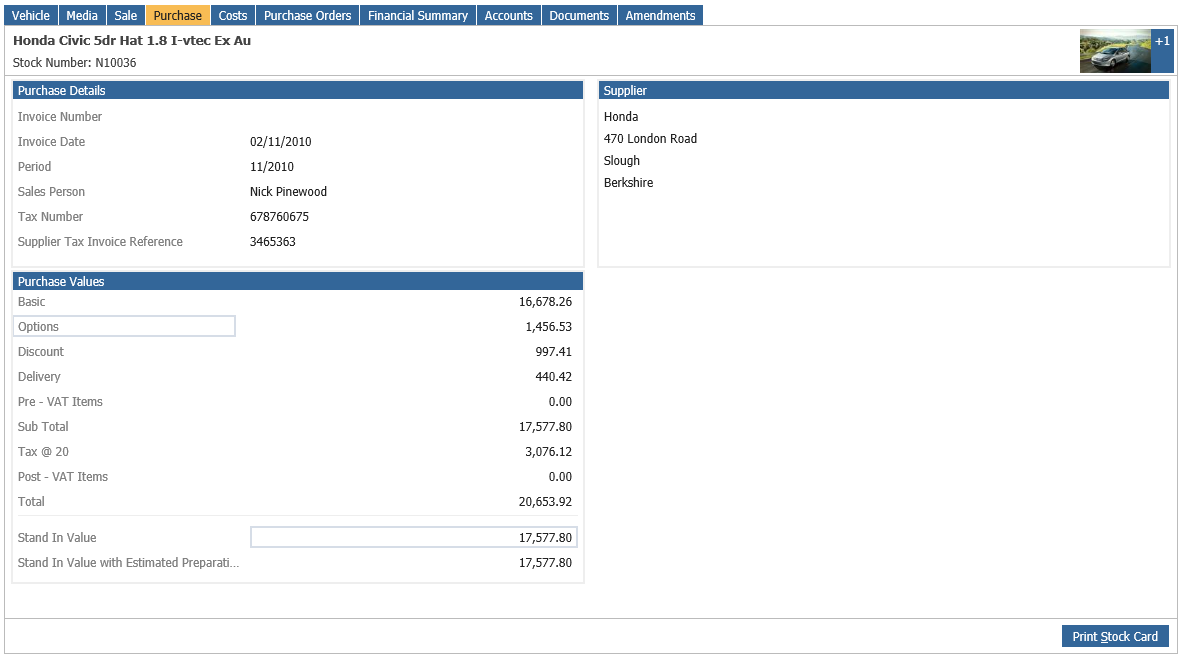Select the Total value 20,653.92
The image size is (1183, 660).
coord(545,502)
